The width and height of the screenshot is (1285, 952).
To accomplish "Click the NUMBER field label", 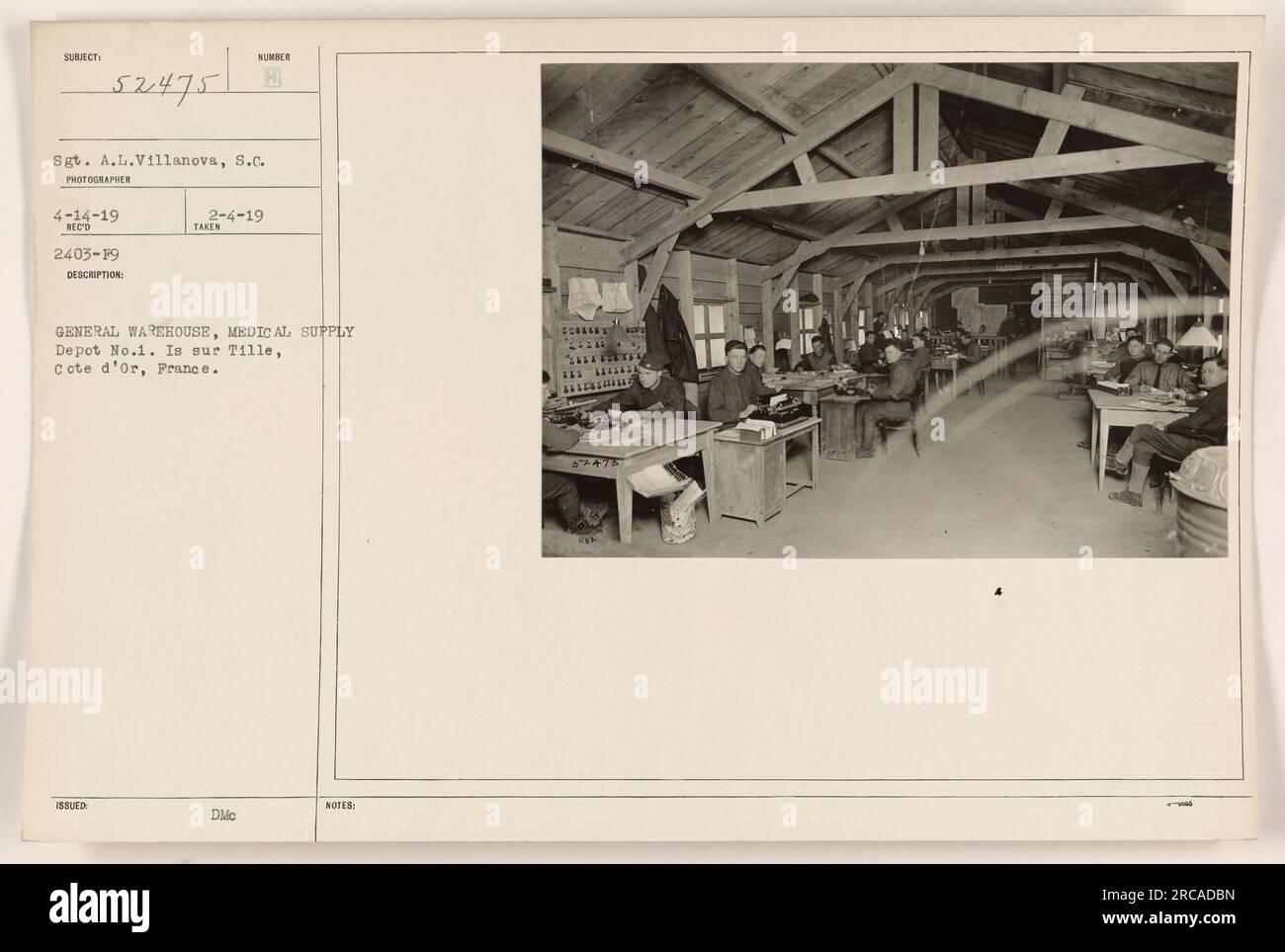I will coord(274,57).
